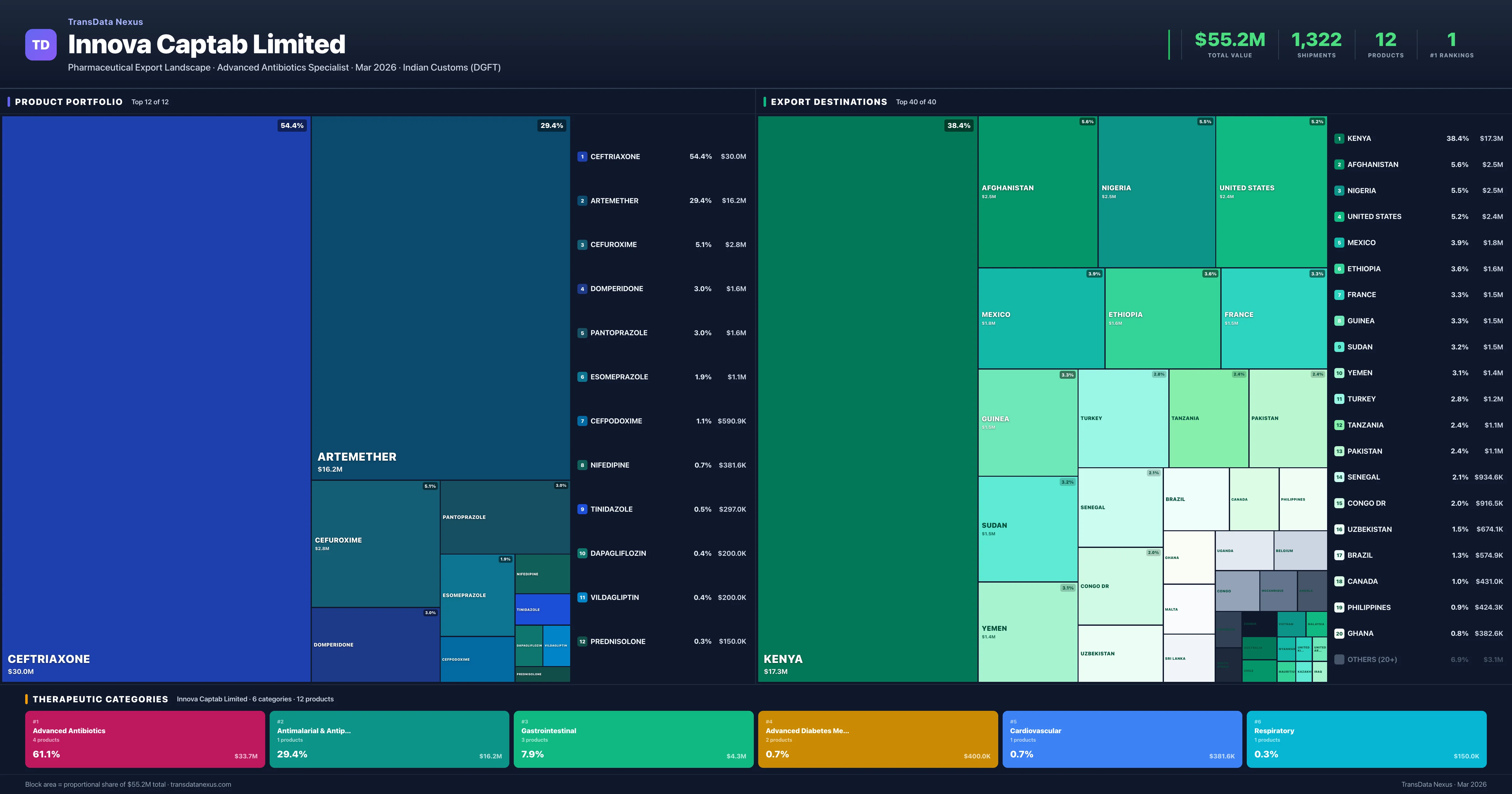Open the Top 12 of 12 product selector
1512x794 pixels.
150,101
